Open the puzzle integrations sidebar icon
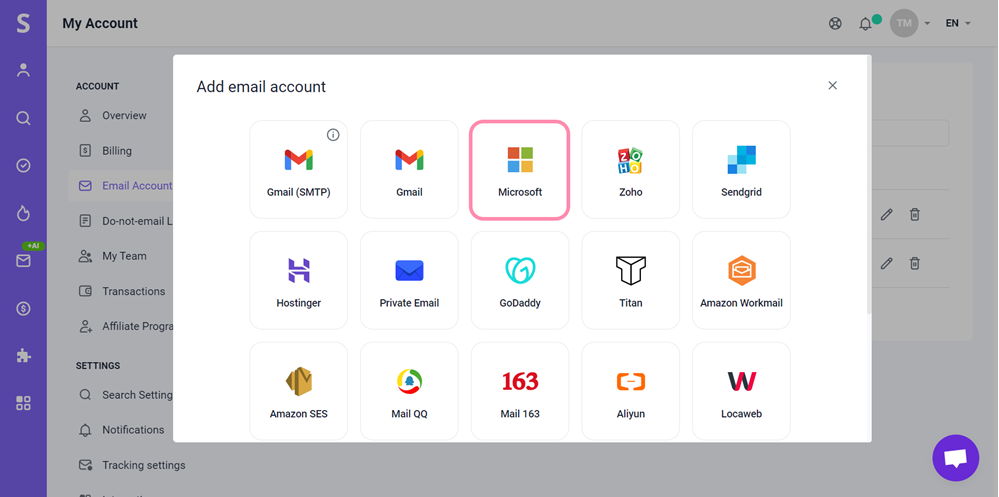Screen dimensions: 999x497 click(23, 356)
